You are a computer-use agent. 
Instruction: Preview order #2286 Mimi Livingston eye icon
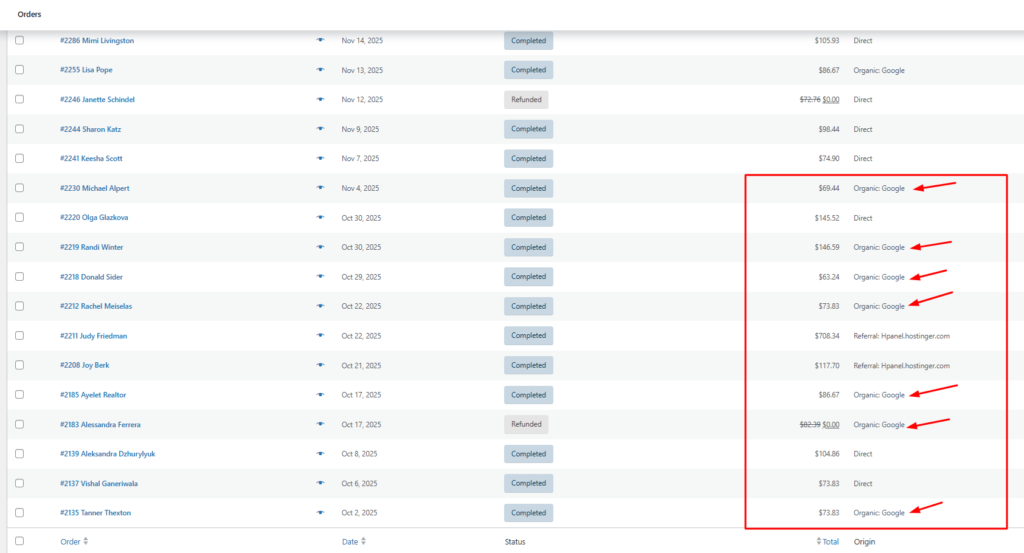[x=320, y=40]
